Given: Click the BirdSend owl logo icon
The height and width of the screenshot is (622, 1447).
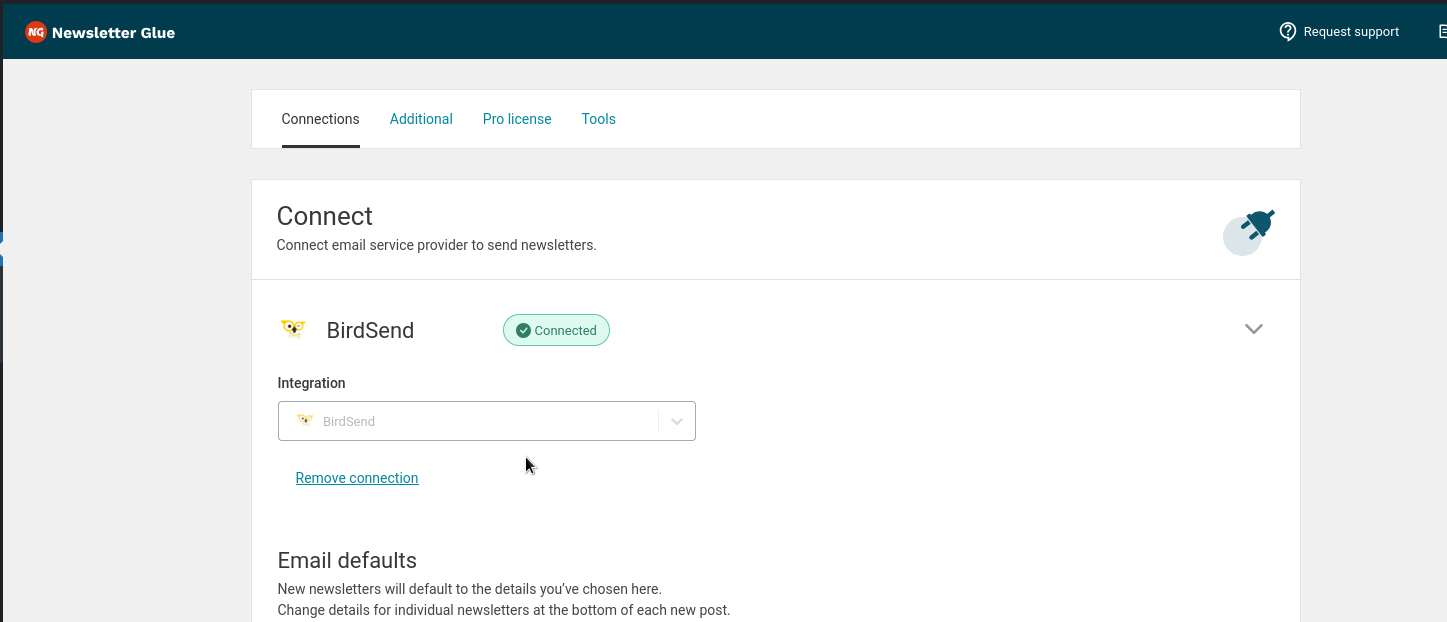Looking at the screenshot, I should click(293, 329).
